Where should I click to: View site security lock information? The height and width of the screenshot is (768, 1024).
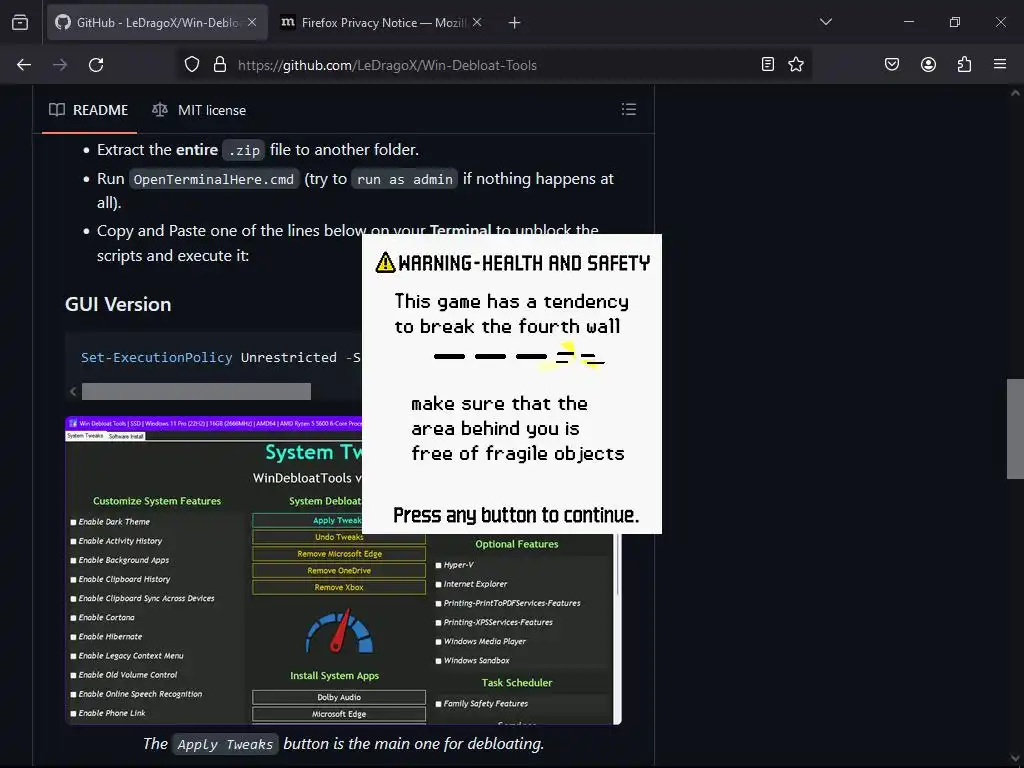tap(220, 64)
